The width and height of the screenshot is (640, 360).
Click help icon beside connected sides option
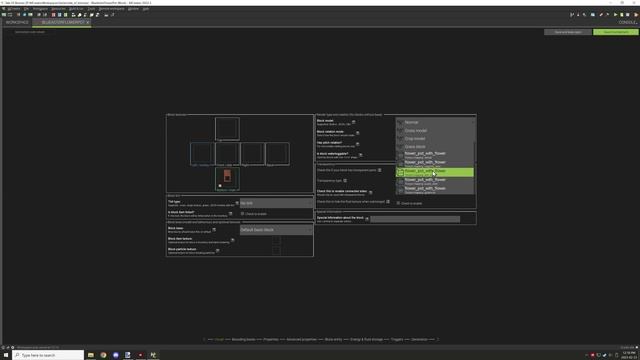coord(370,192)
